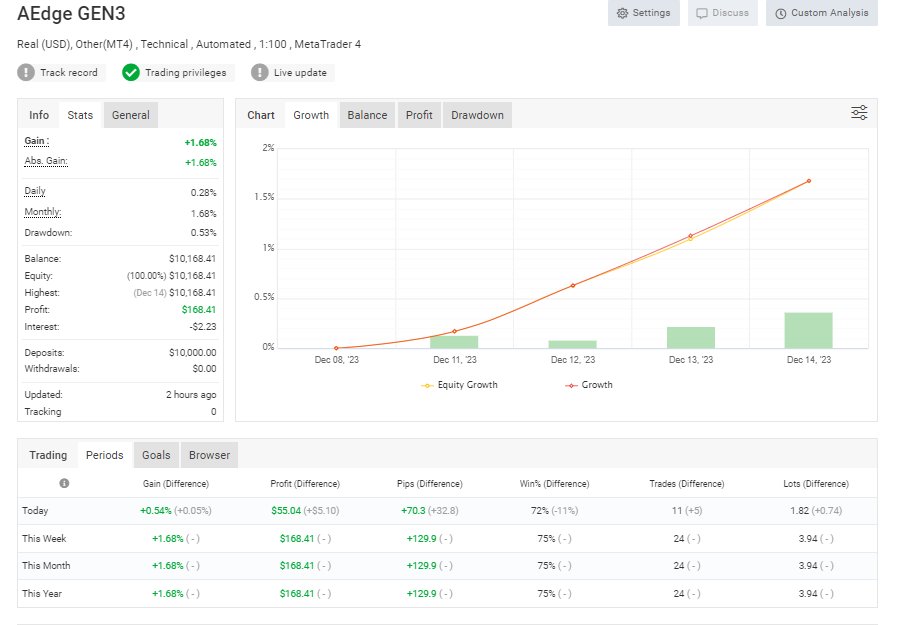Open the Goals tab

point(155,453)
